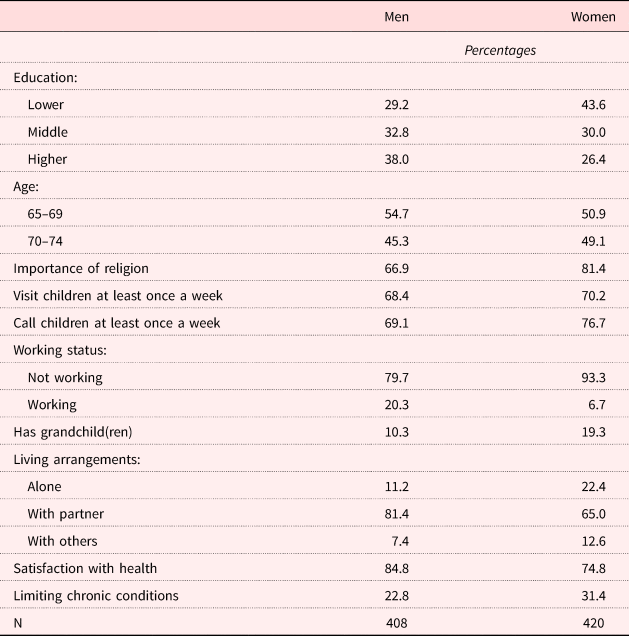Select the Not working row label
Screen dimensions: 629x636
tap(66, 377)
